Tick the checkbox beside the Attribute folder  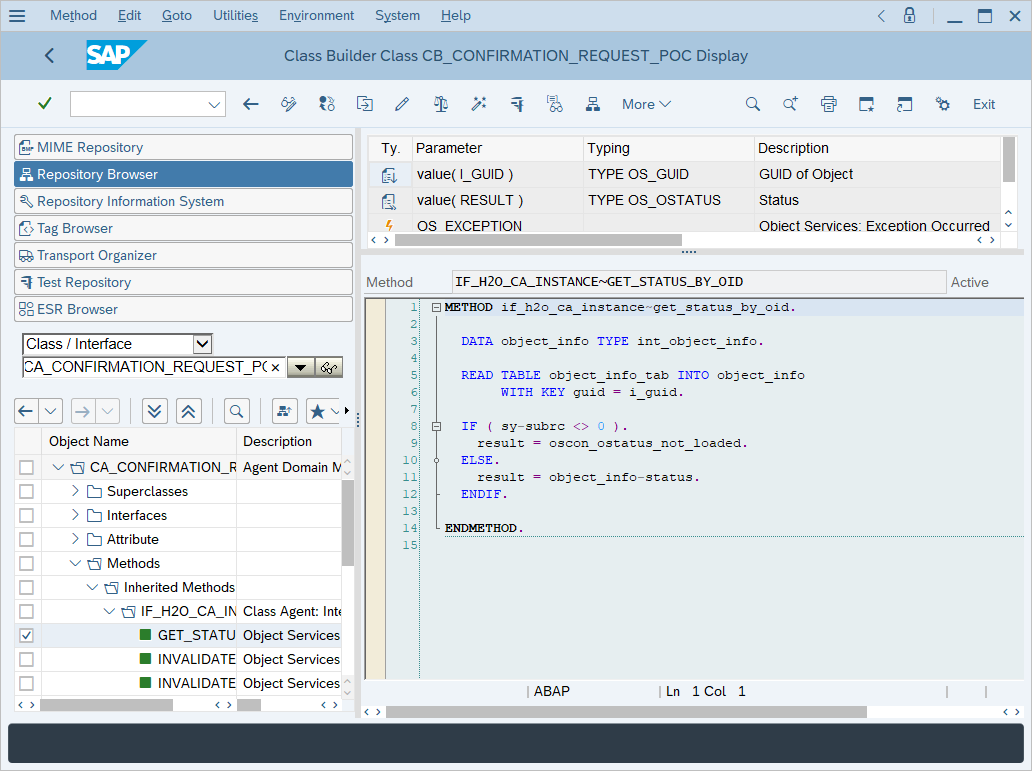click(26, 539)
